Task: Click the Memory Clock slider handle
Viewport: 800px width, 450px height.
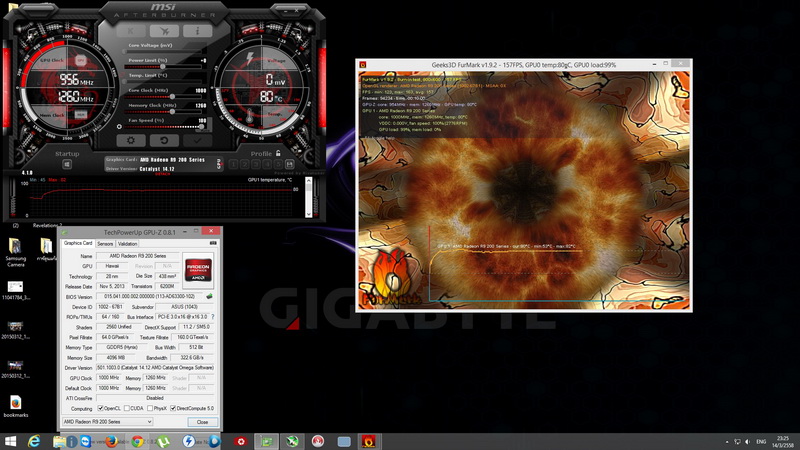Action: click(172, 111)
